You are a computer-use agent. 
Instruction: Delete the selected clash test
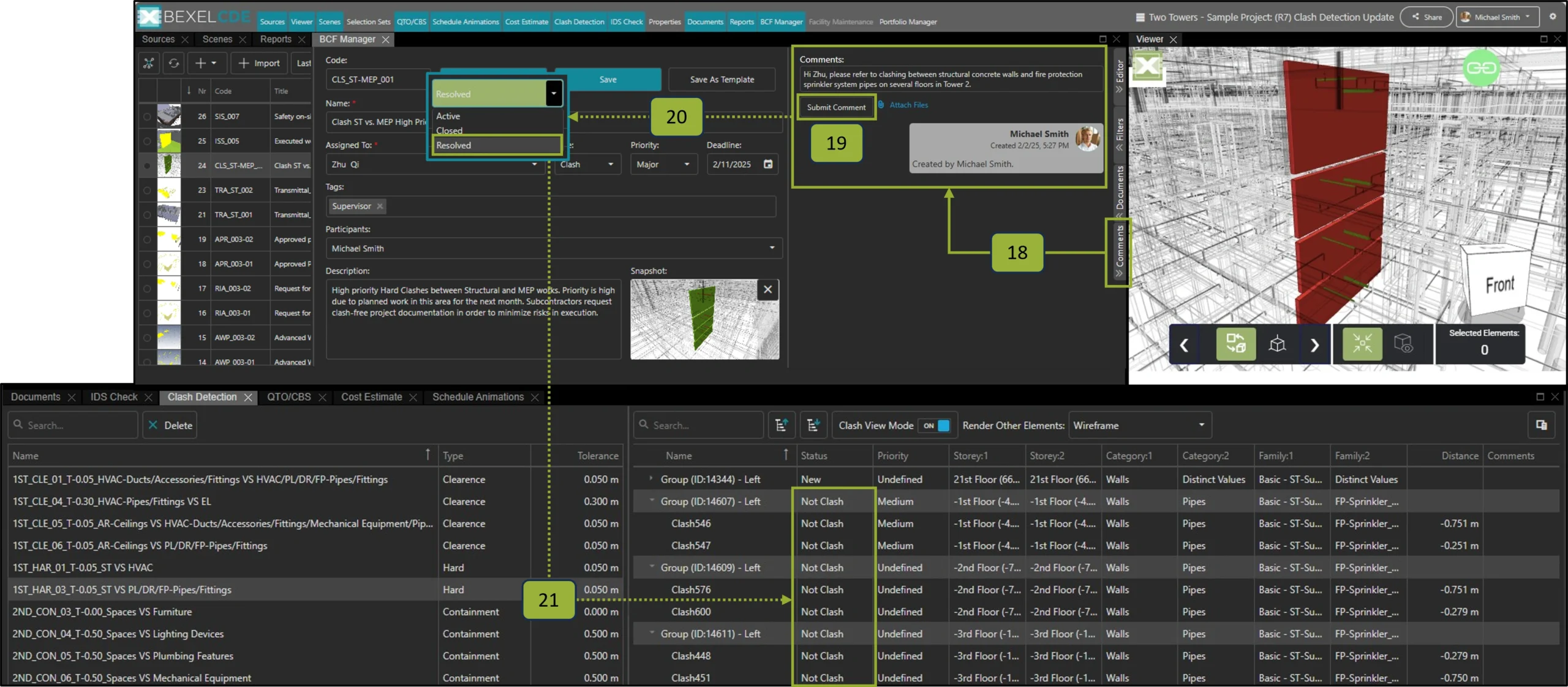coord(170,425)
